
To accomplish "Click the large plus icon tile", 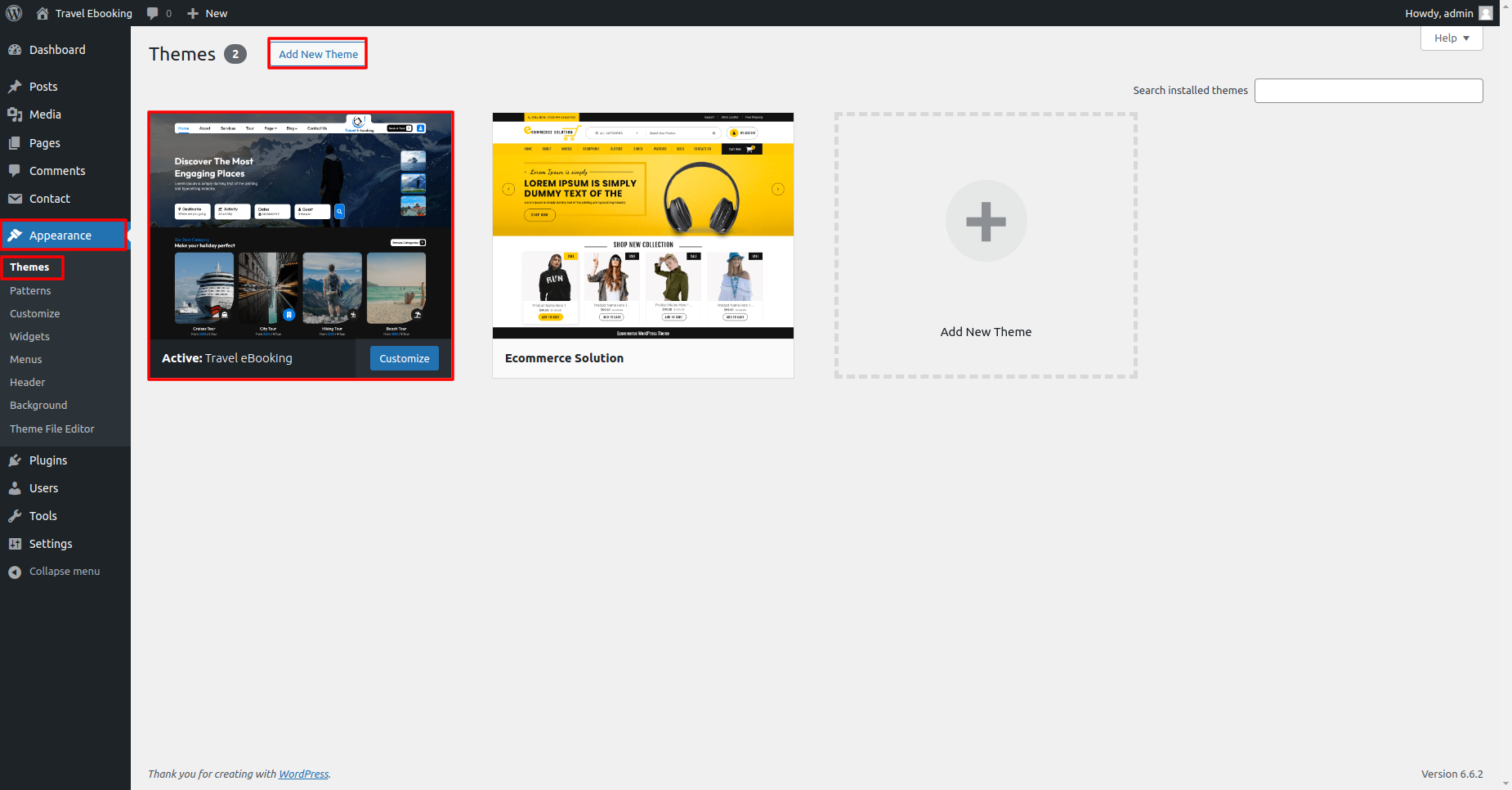I will pyautogui.click(x=986, y=222).
